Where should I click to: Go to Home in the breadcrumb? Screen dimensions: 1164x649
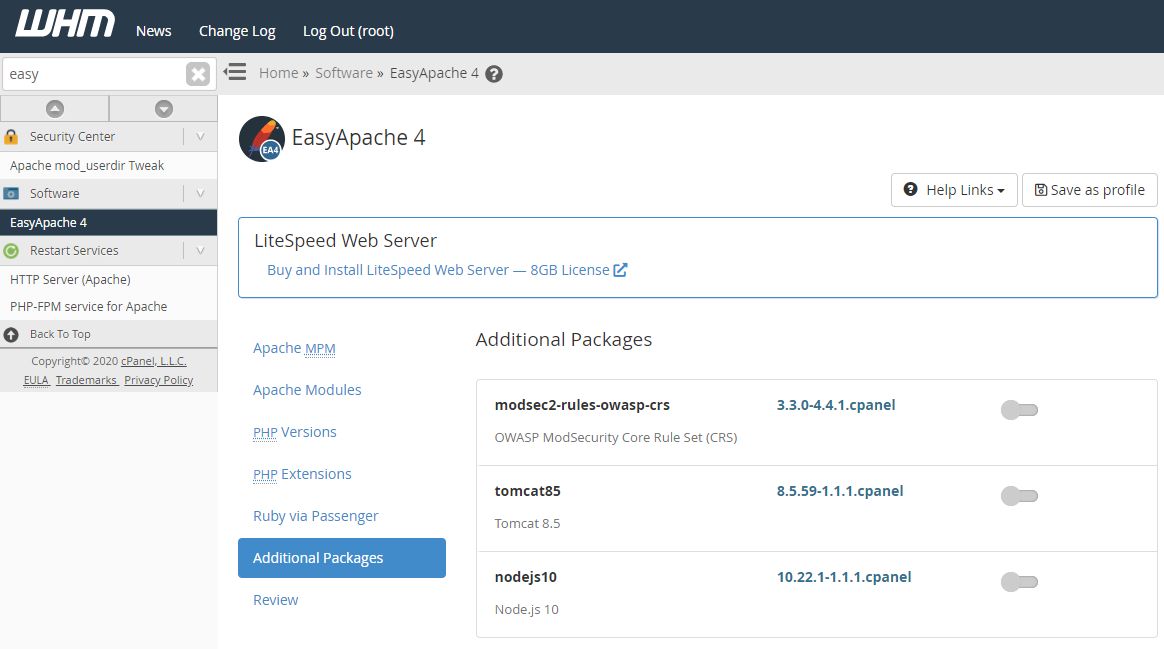278,74
